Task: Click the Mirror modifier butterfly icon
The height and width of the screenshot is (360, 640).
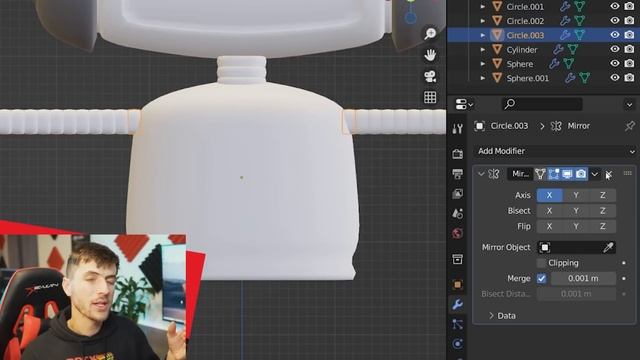Action: tap(494, 174)
